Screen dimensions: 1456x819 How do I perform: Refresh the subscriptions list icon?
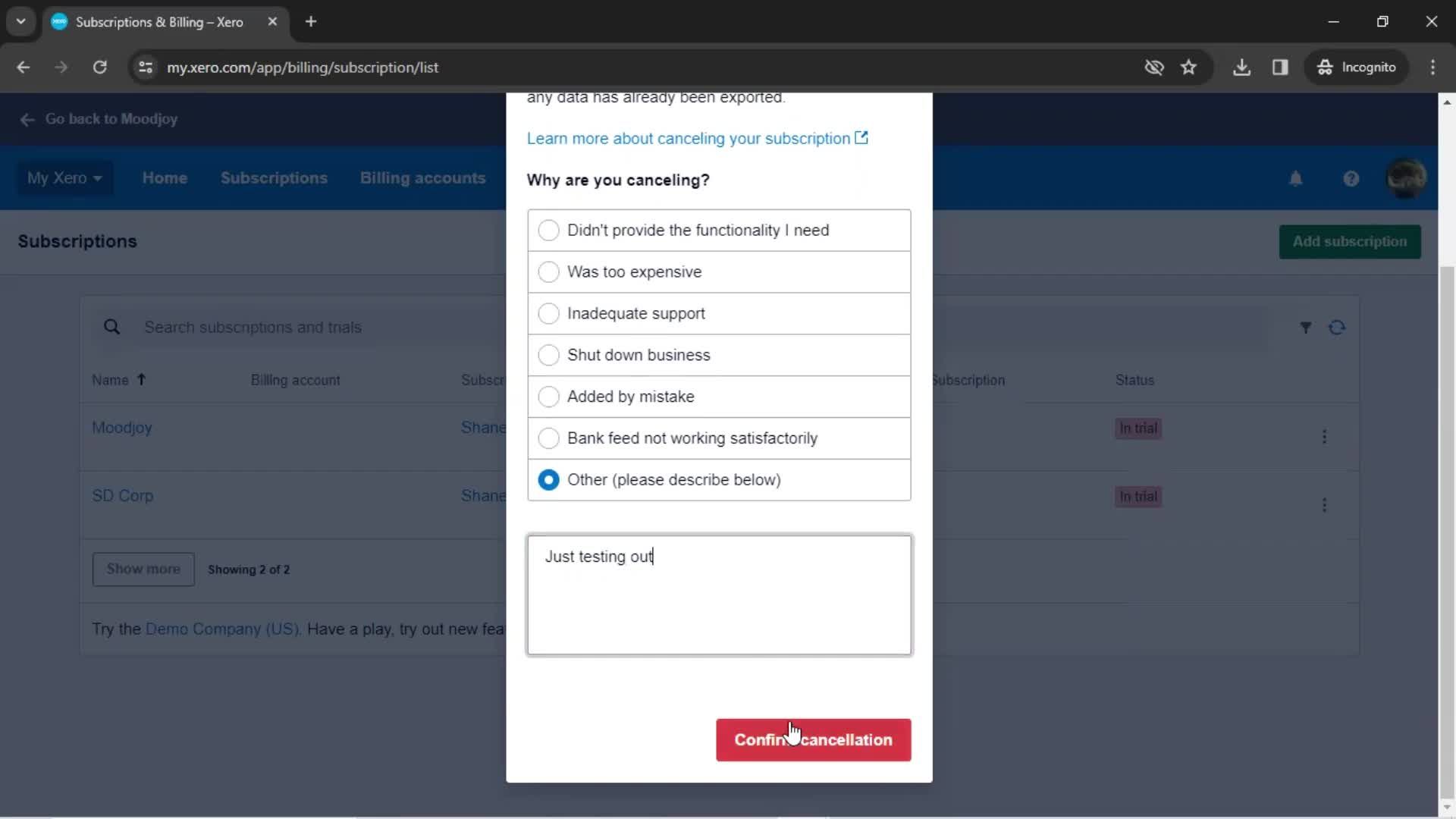[x=1337, y=328]
